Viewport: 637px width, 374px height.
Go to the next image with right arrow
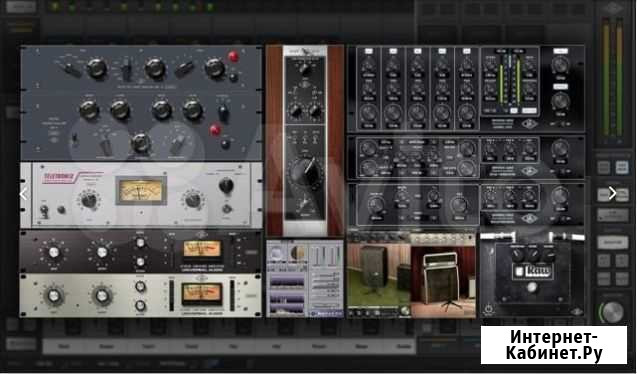(613, 194)
